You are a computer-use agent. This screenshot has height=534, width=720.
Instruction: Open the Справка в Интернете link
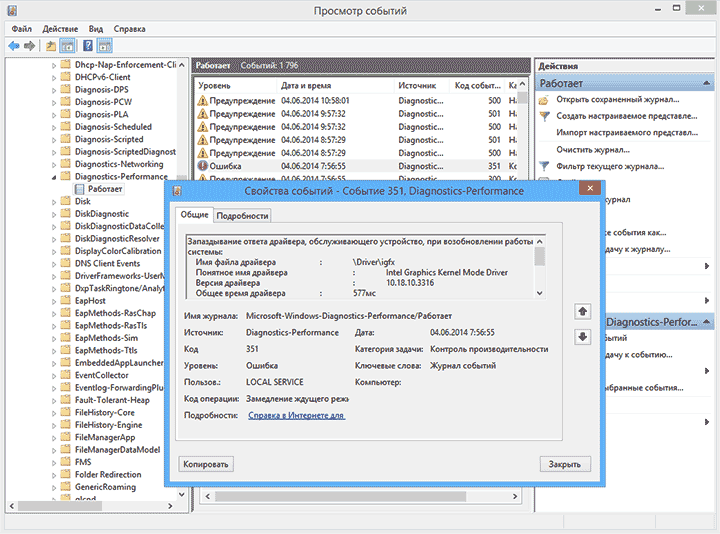pos(296,415)
